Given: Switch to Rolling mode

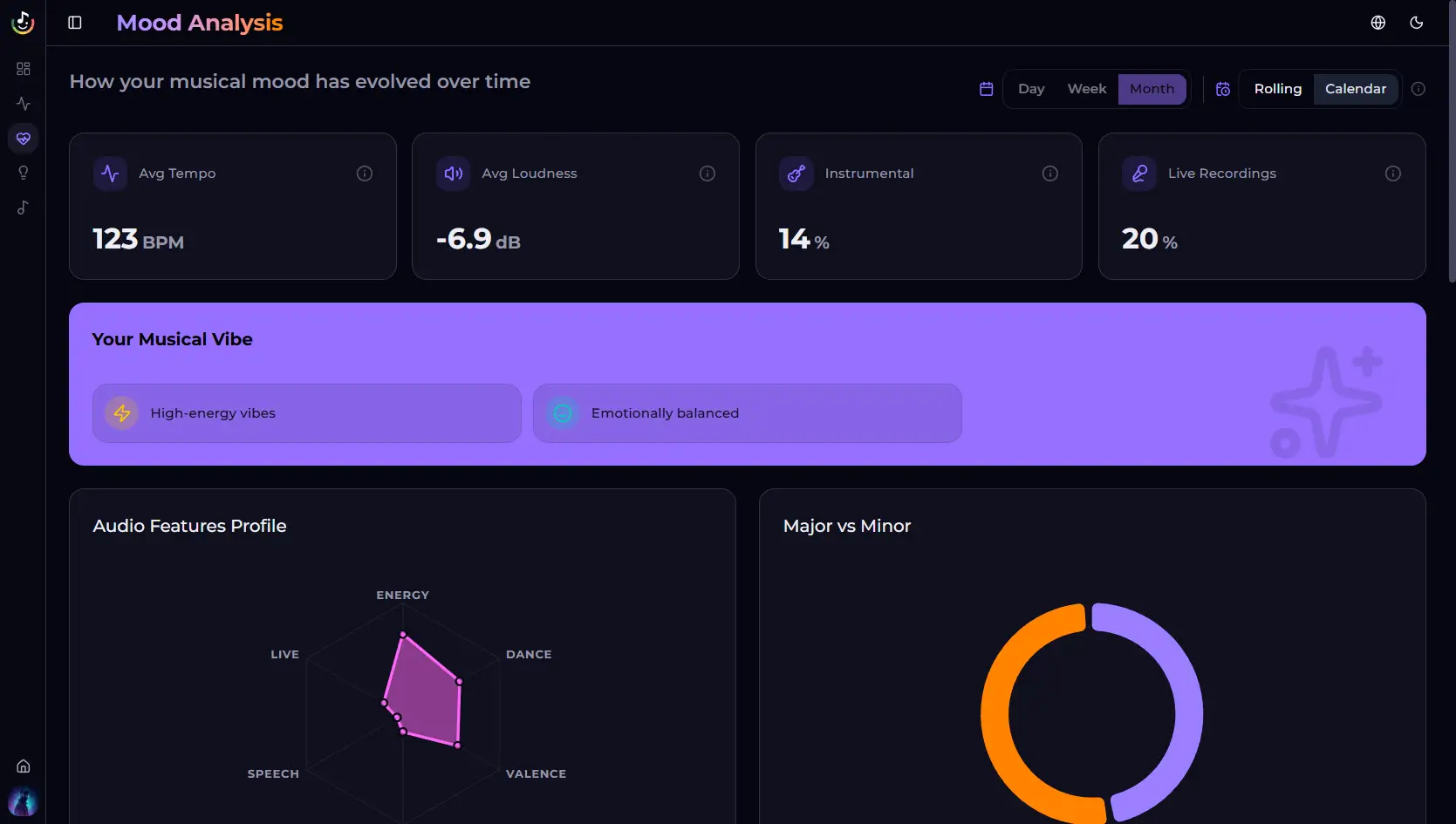Looking at the screenshot, I should click(x=1278, y=89).
